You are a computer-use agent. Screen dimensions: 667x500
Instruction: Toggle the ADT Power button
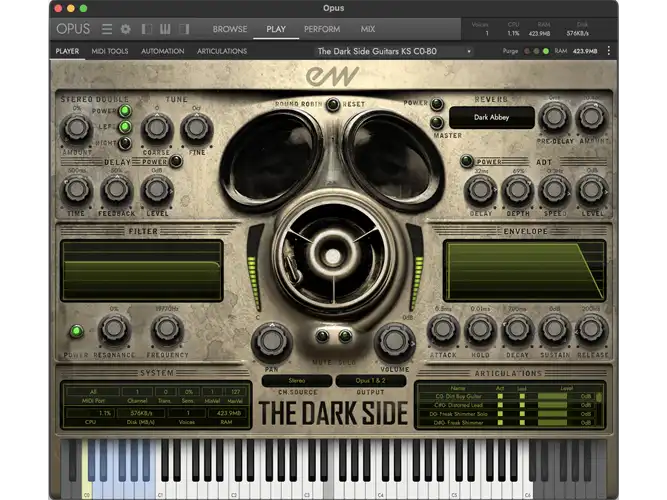click(x=467, y=161)
